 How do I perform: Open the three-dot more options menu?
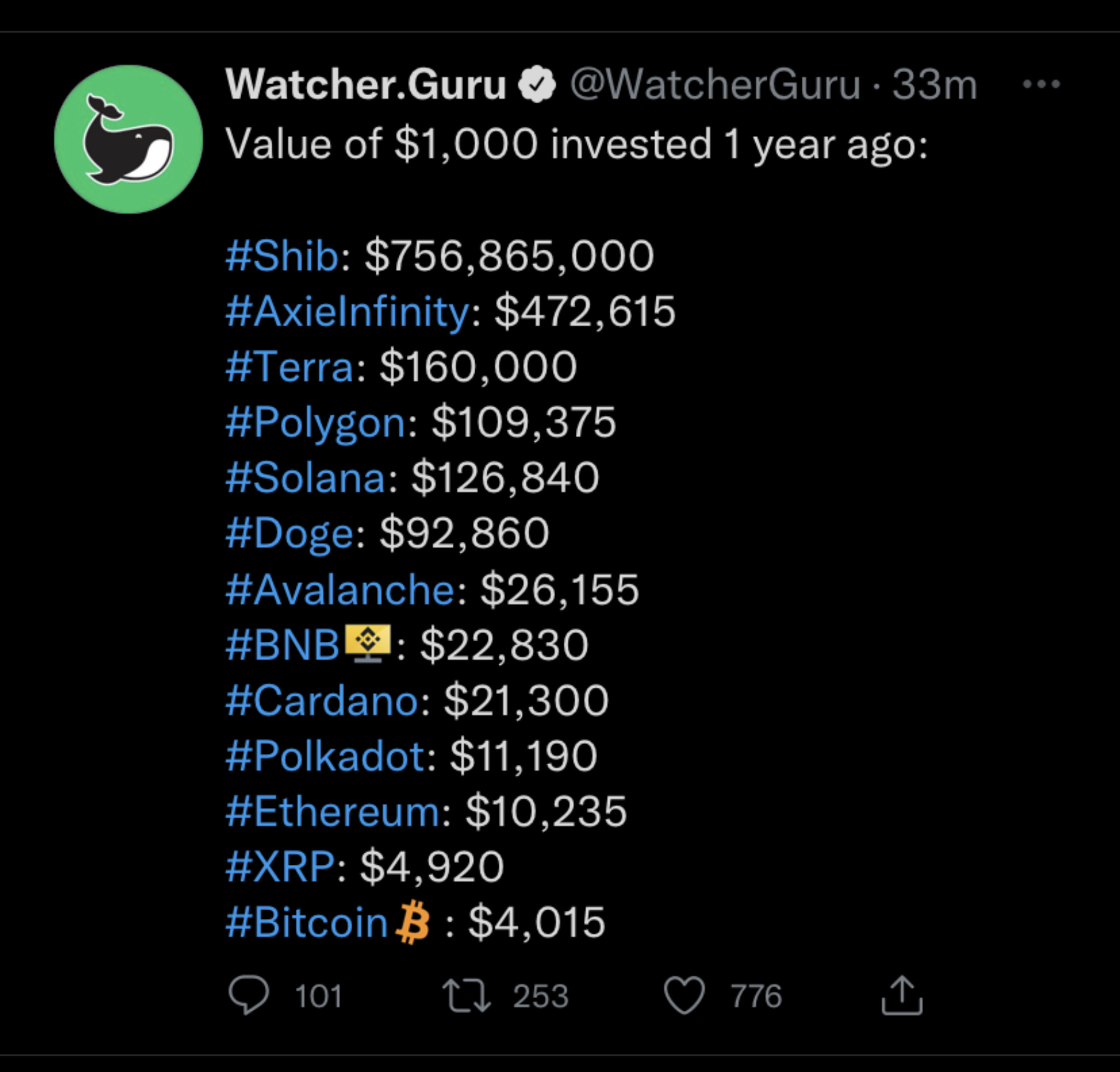(1041, 85)
